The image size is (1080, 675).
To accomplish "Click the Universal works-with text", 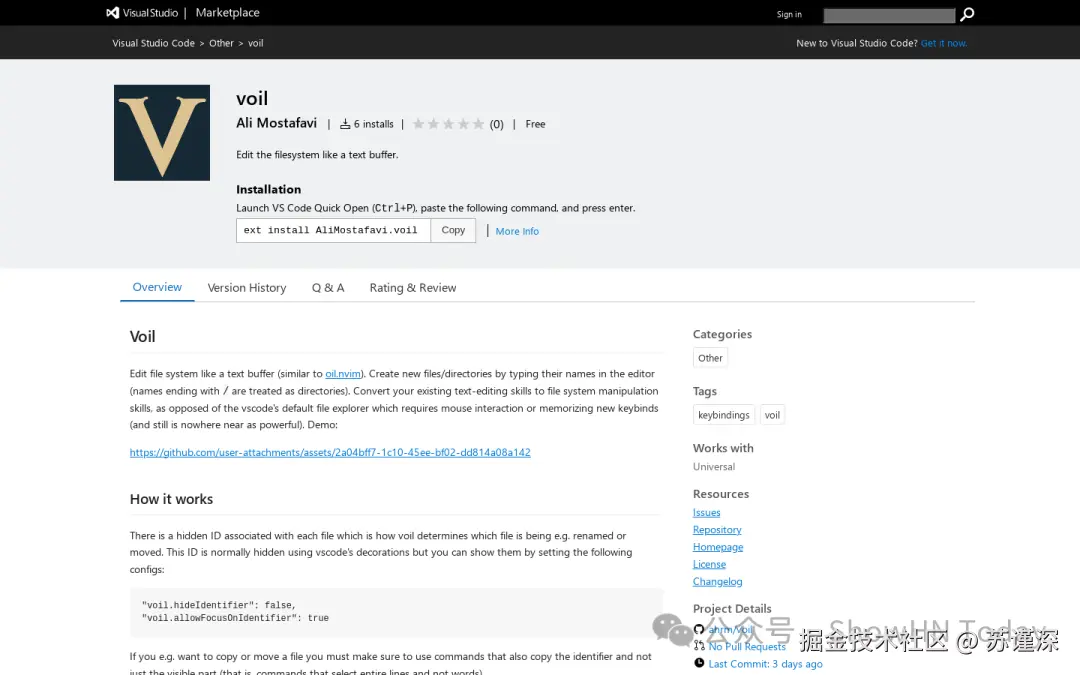I will click(x=714, y=467).
